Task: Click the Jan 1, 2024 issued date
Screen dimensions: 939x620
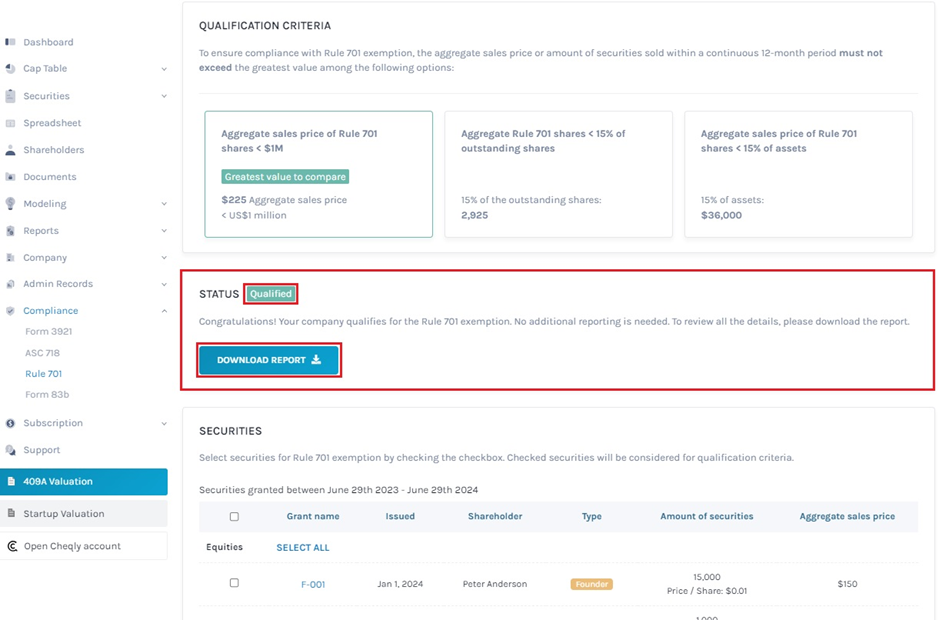Action: [x=400, y=584]
